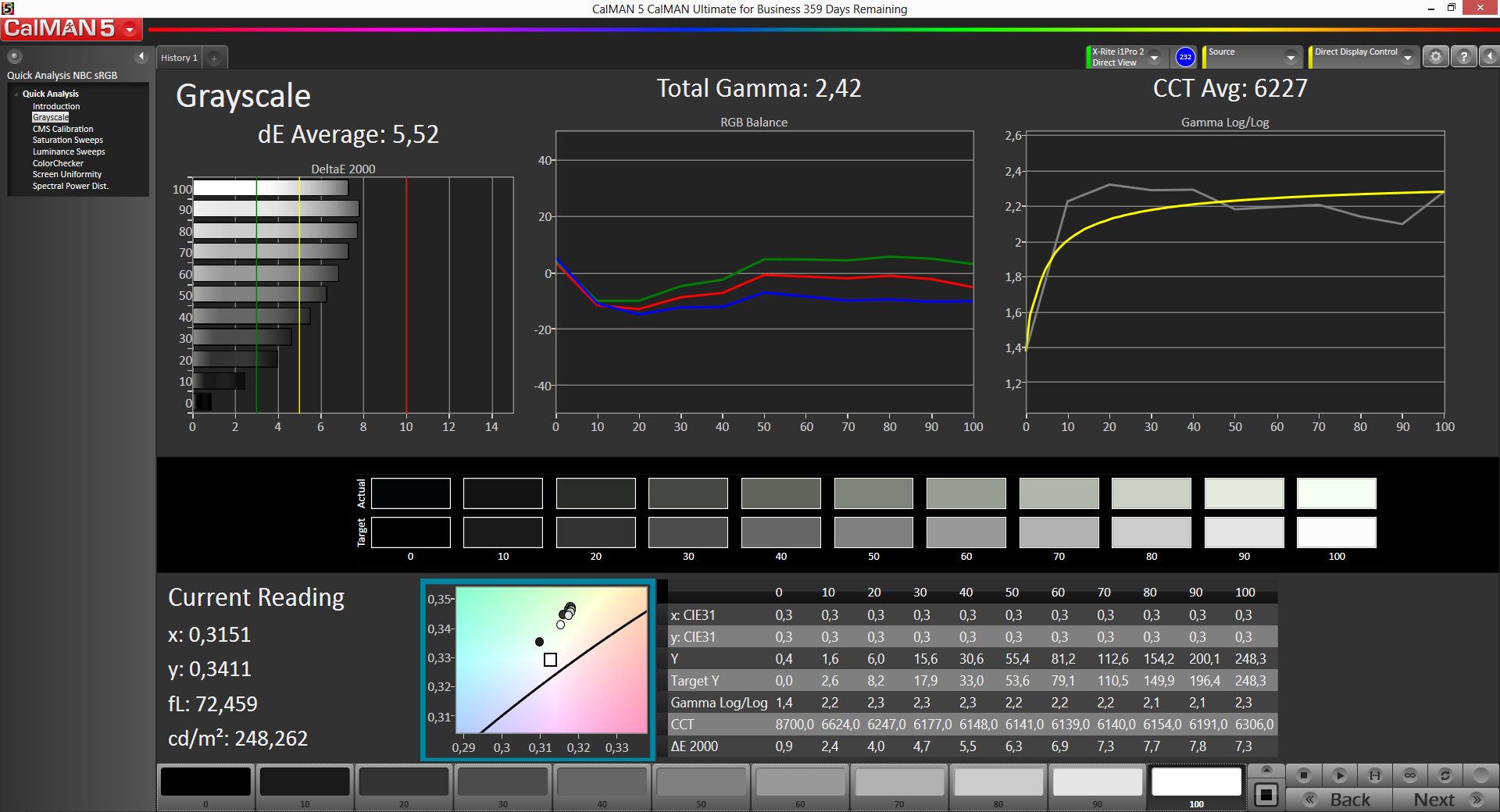Add a new history tab with plus
This screenshot has width=1500, height=812.
(x=214, y=59)
